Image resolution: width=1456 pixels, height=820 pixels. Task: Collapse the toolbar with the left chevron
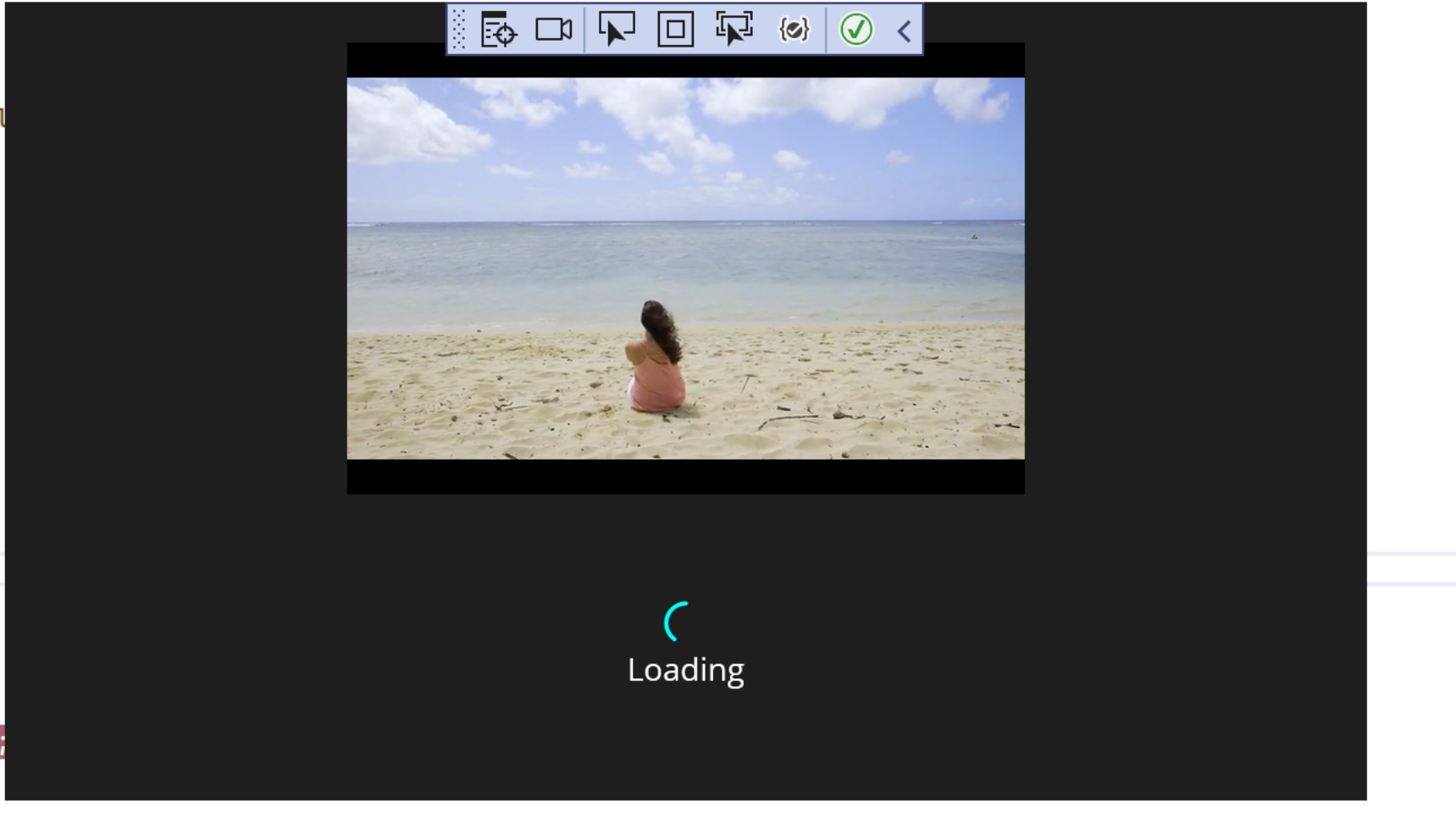tap(904, 30)
